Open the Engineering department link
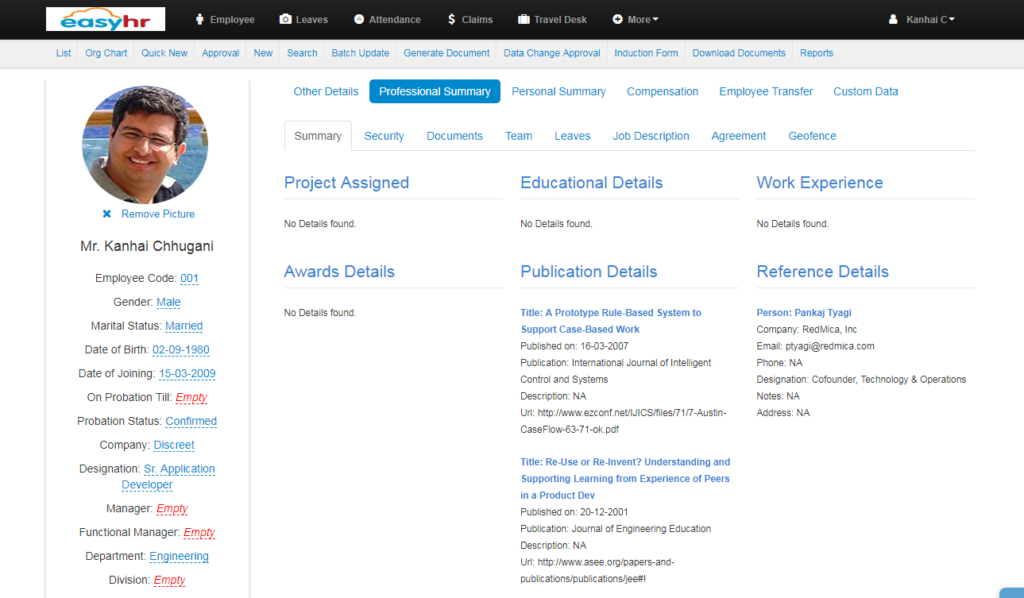This screenshot has width=1024, height=598. (x=179, y=556)
